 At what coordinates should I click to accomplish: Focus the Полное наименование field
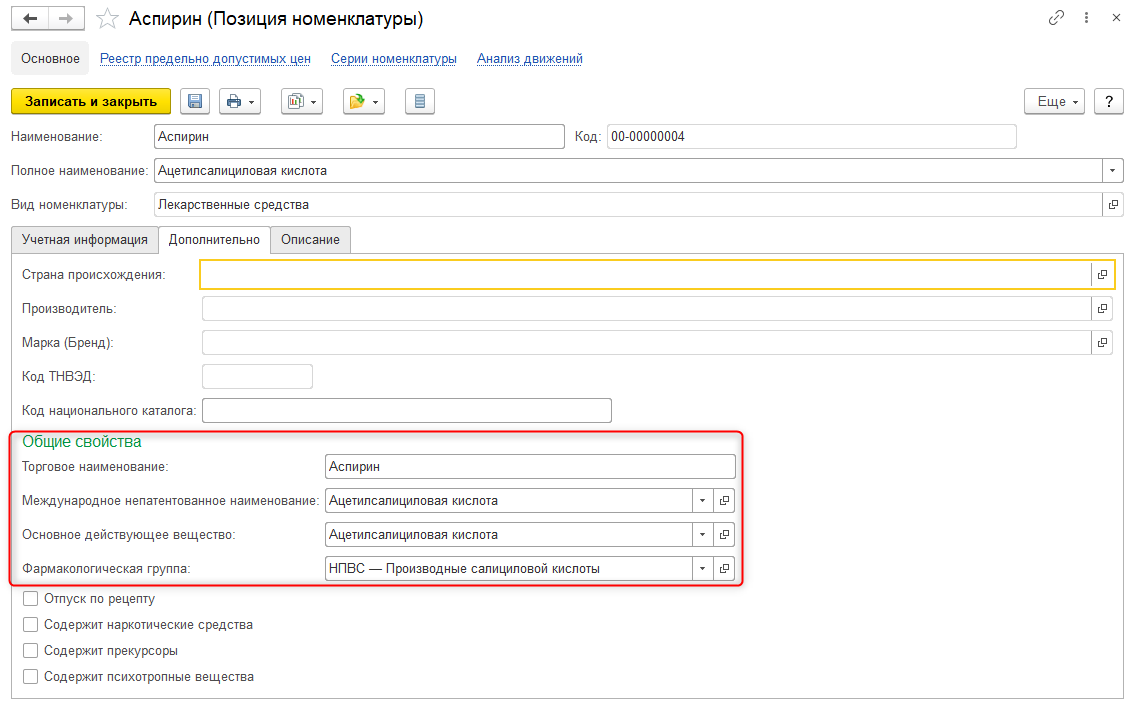click(628, 171)
